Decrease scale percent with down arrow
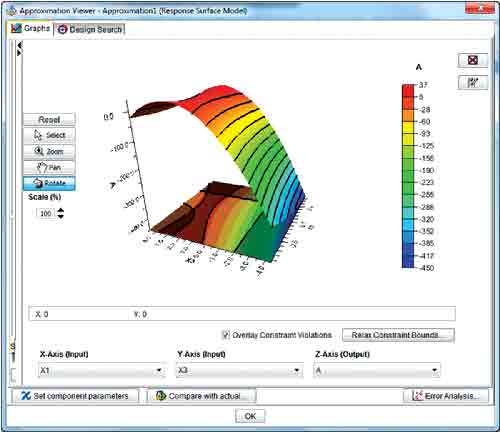Viewport: 500px width, 432px height. [x=60, y=216]
